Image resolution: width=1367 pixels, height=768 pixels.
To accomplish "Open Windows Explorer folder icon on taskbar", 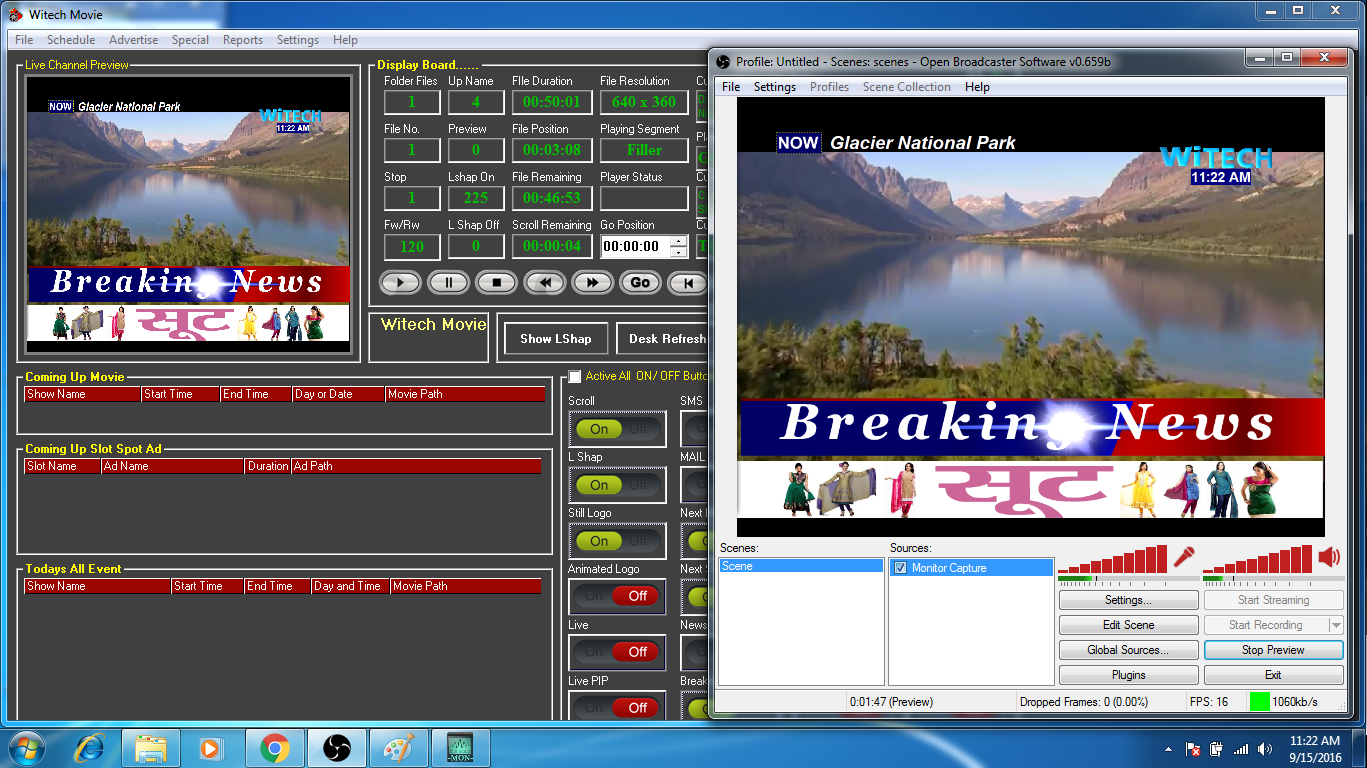I will (x=151, y=748).
